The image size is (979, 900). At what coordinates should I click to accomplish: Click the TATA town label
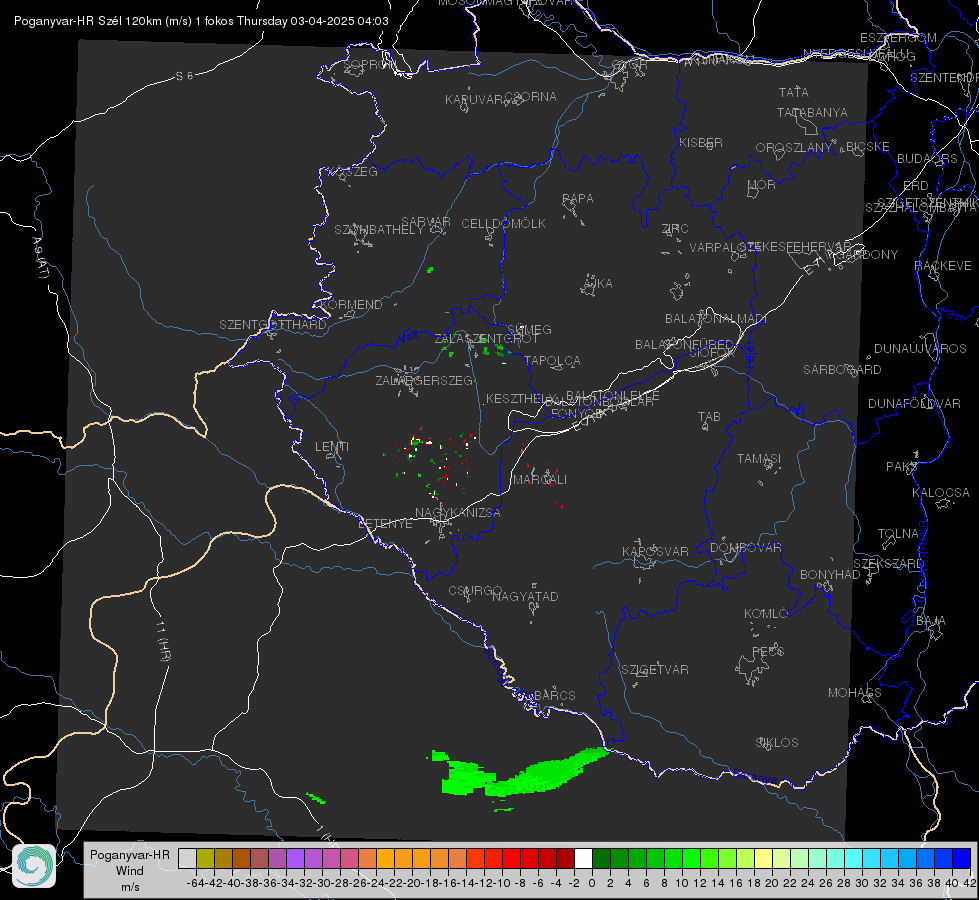pos(794,92)
